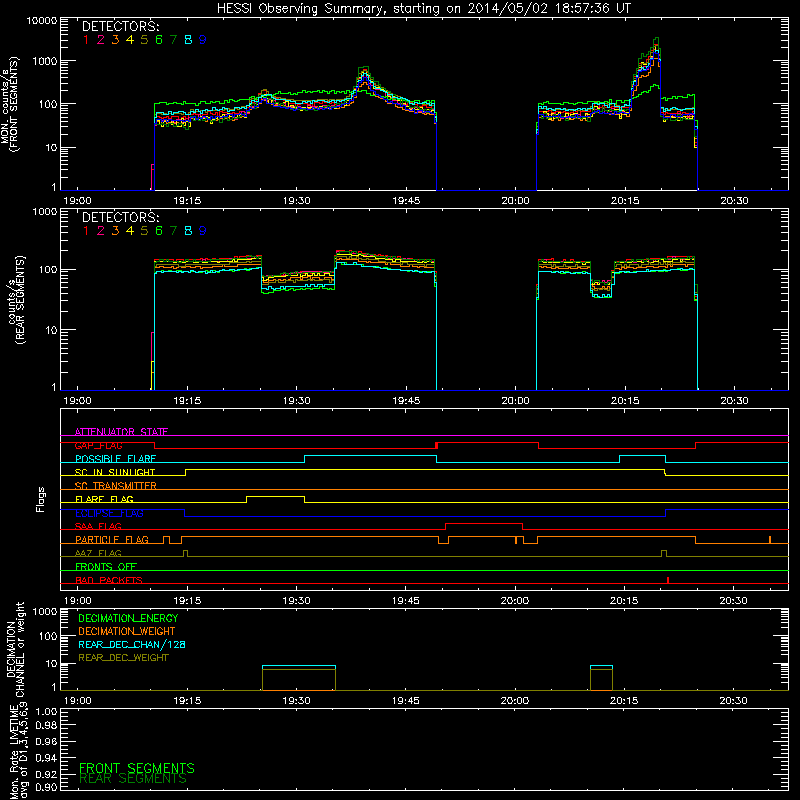Screen dimensions: 800x800
Task: Click the DECIMATION CHANNEL or weight axis title
Action: [15, 649]
